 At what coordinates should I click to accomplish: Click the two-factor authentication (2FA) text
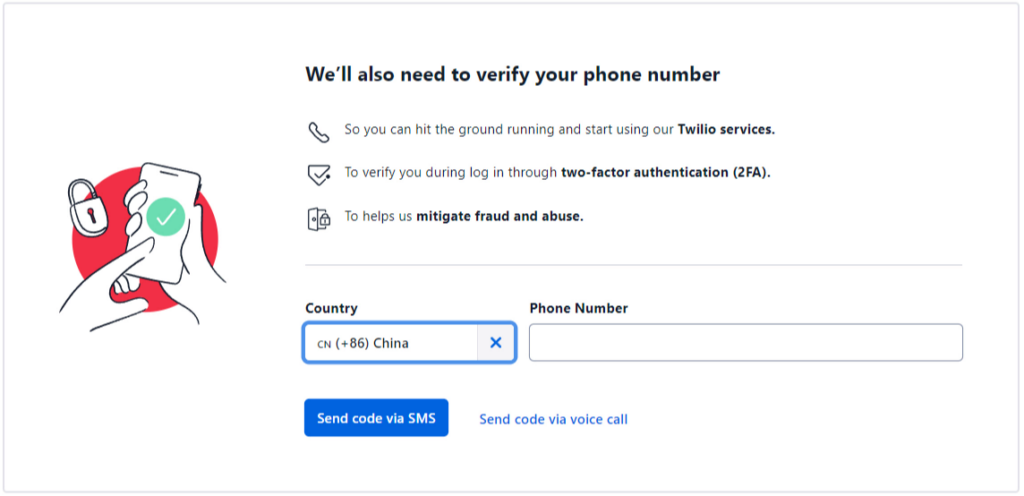coord(665,172)
